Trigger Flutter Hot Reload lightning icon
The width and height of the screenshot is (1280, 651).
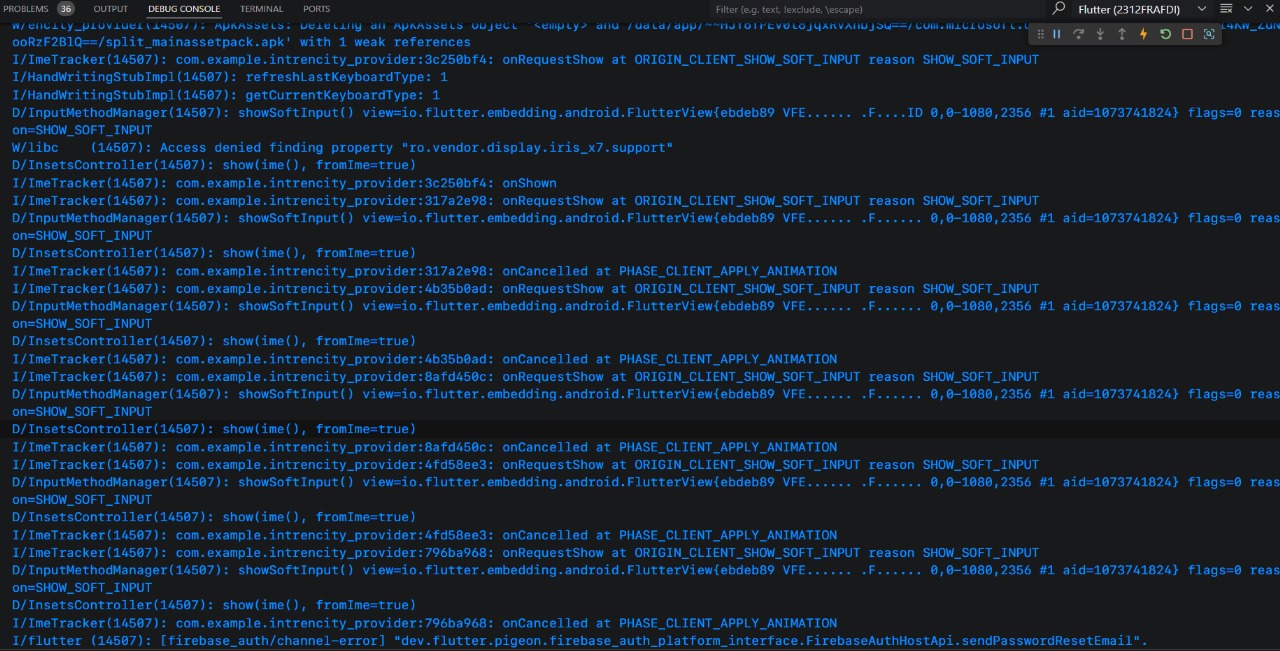[1144, 34]
